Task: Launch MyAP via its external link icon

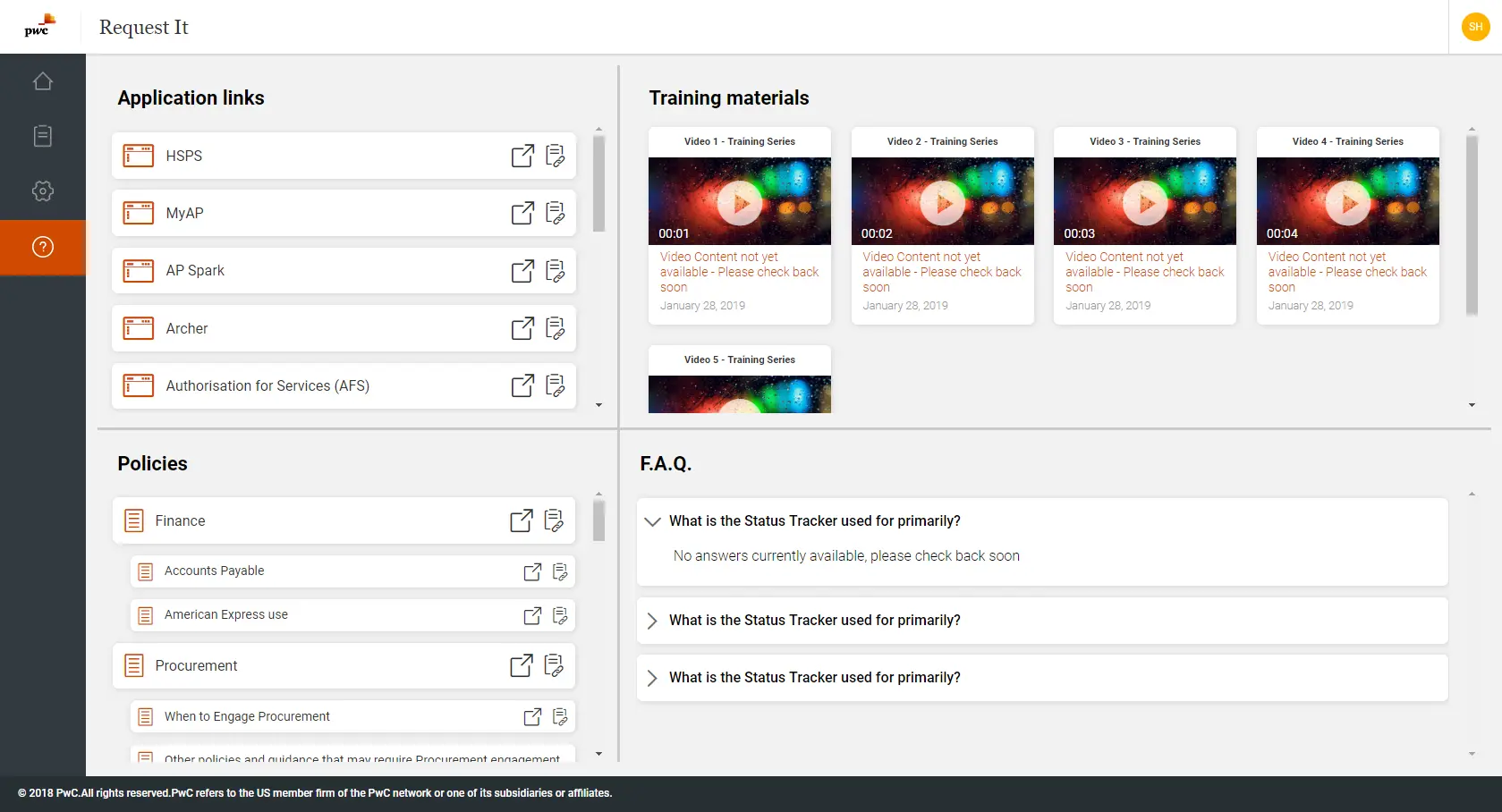Action: click(x=522, y=213)
